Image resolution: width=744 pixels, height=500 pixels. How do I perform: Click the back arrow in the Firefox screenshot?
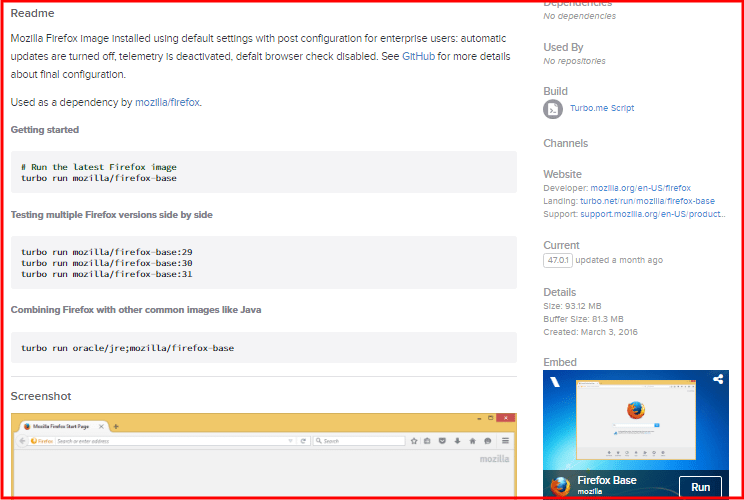click(x=22, y=441)
